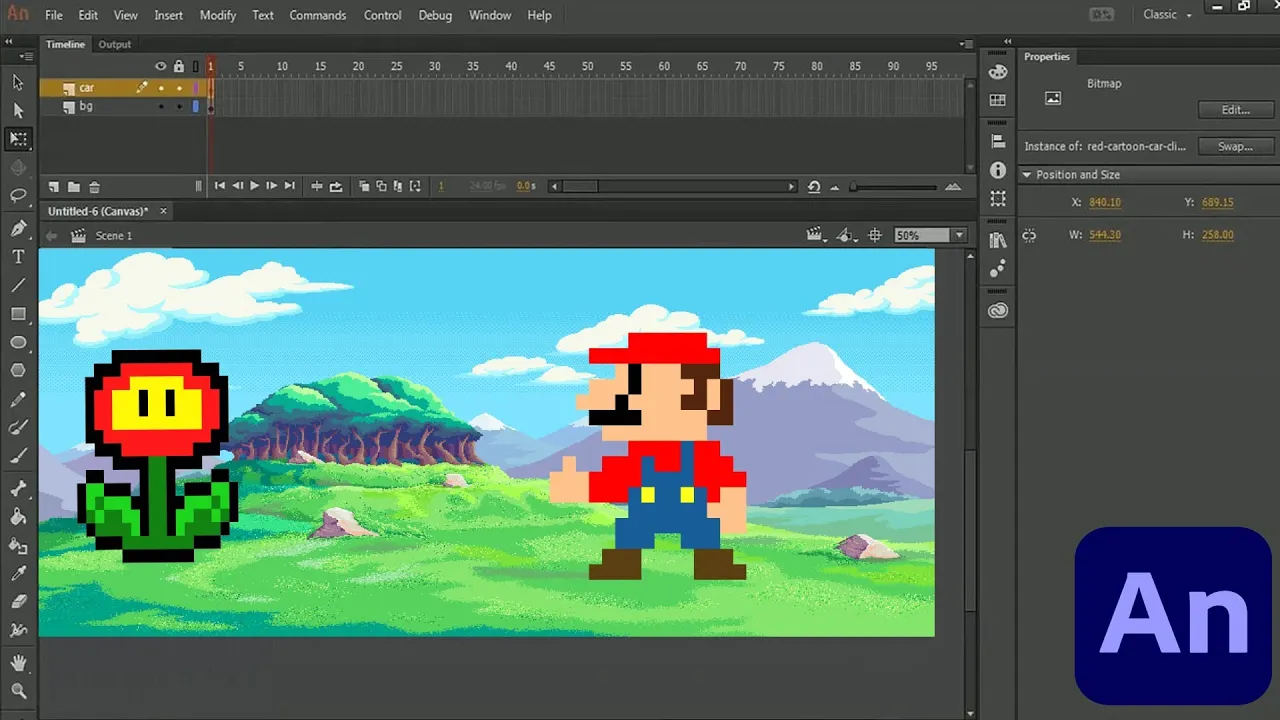Select the Line tool
This screenshot has width=1280, height=720.
point(18,285)
